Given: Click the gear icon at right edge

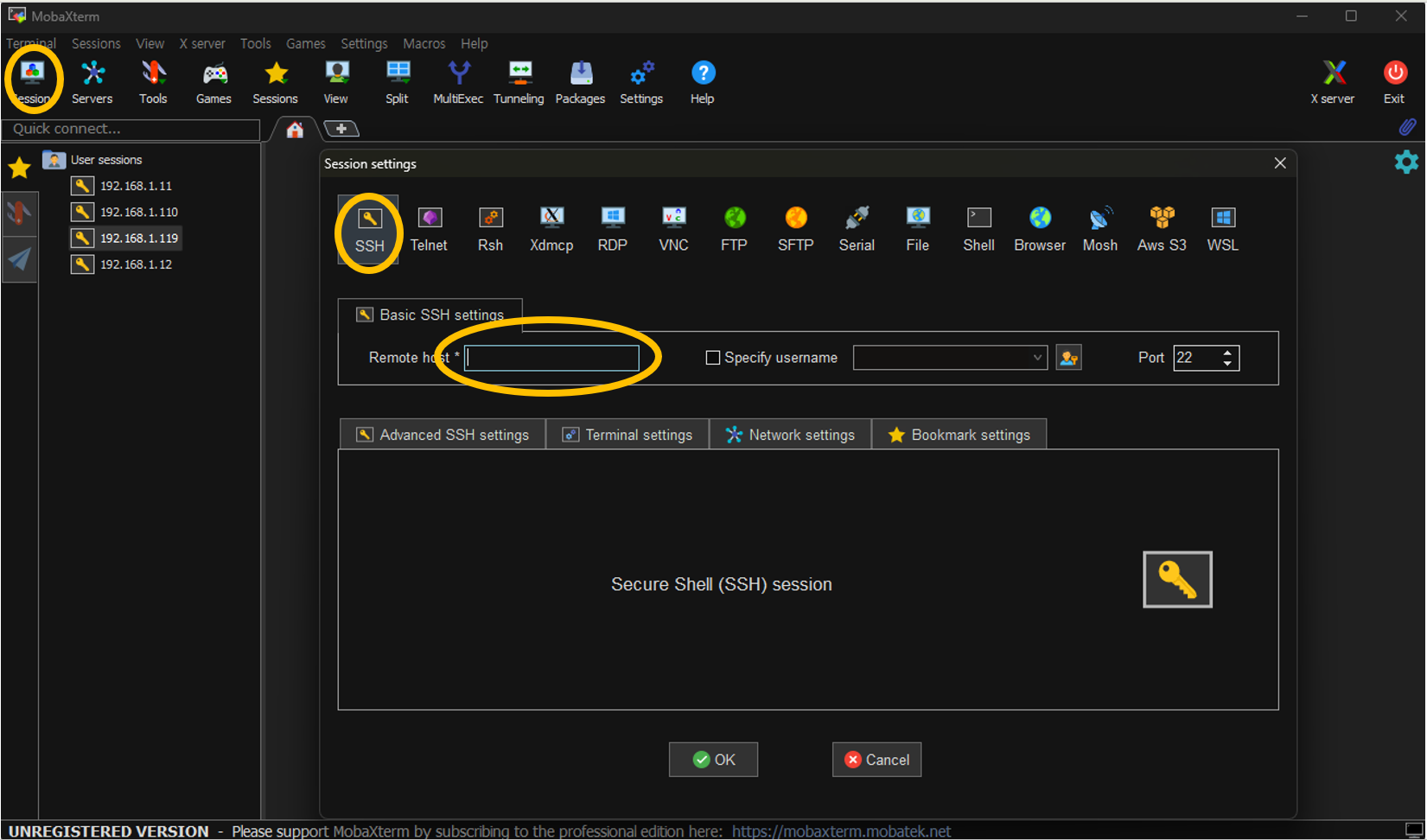Looking at the screenshot, I should [x=1406, y=162].
